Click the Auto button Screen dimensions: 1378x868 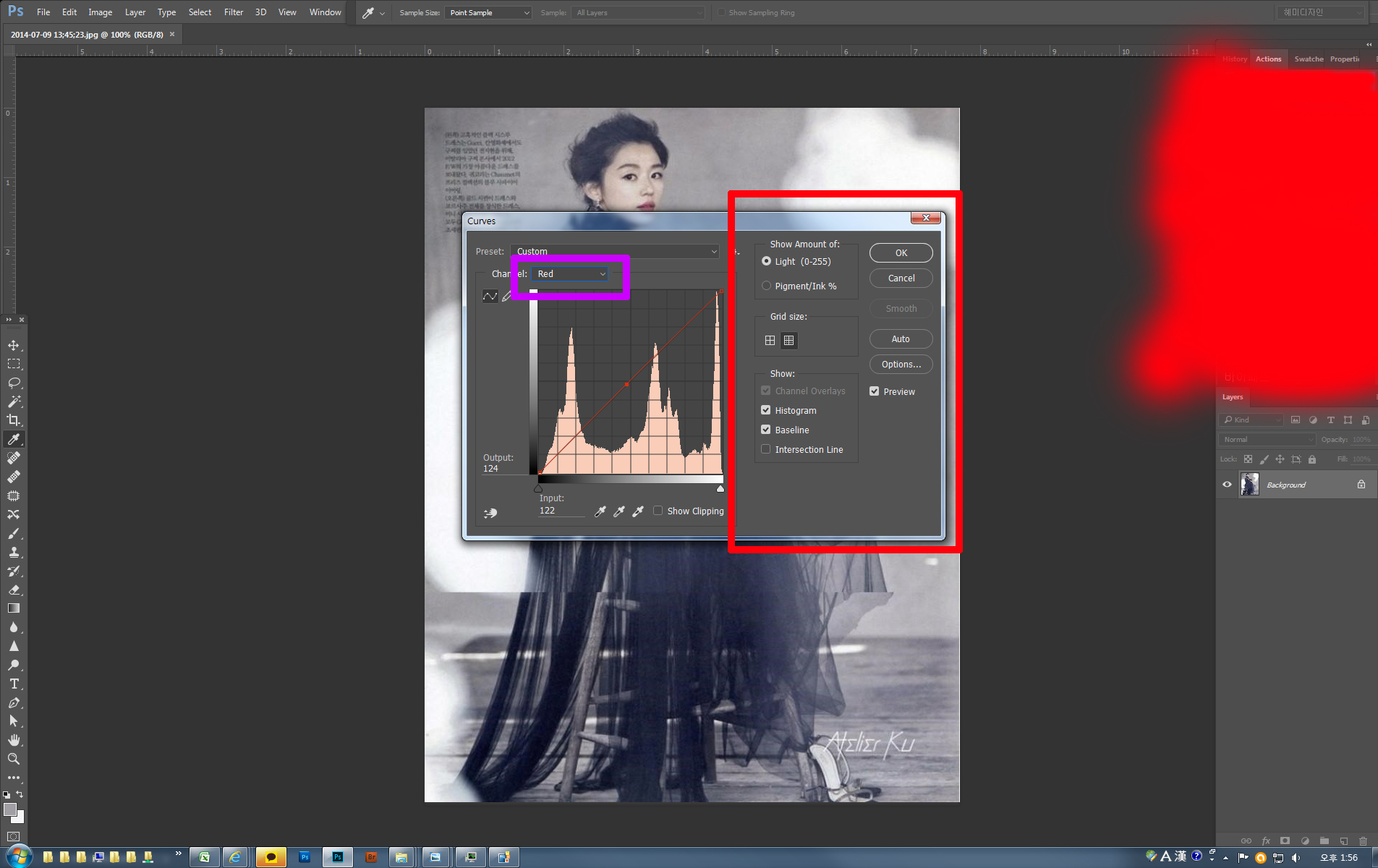[901, 339]
